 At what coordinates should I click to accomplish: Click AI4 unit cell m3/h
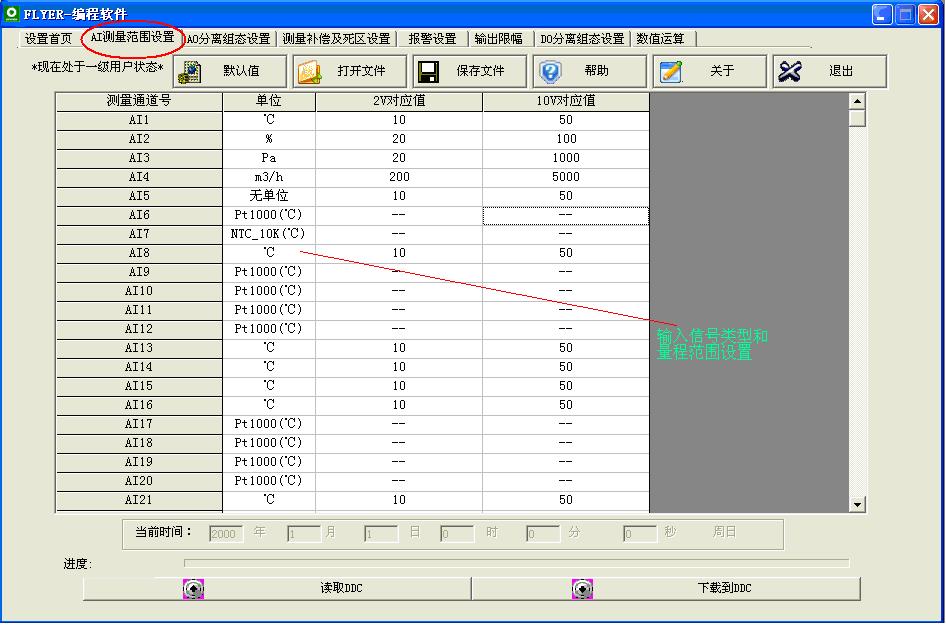[268, 177]
